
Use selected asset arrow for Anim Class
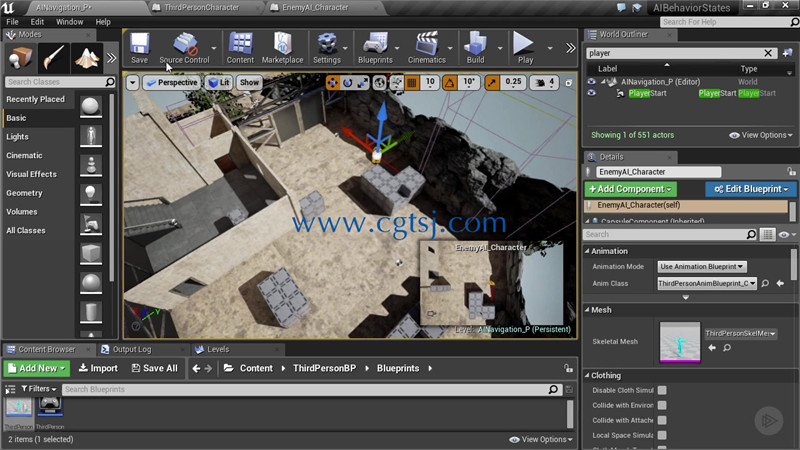[780, 283]
